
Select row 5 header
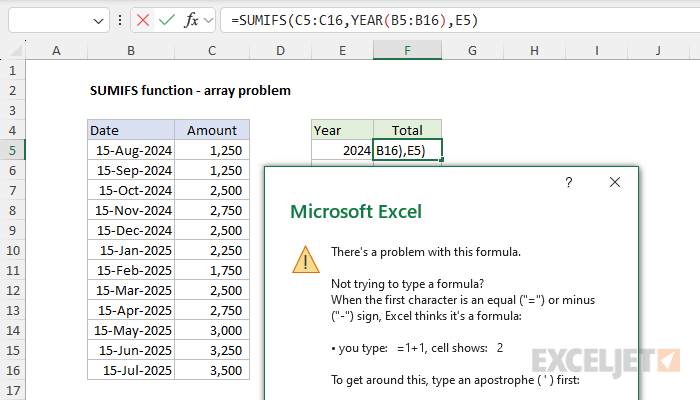click(x=12, y=150)
